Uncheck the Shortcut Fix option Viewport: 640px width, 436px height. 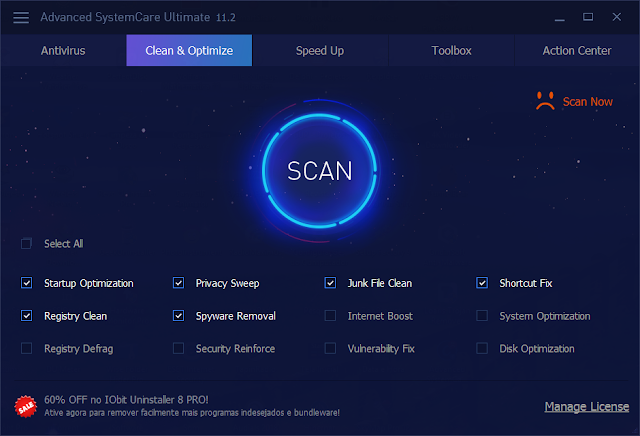[x=482, y=283]
